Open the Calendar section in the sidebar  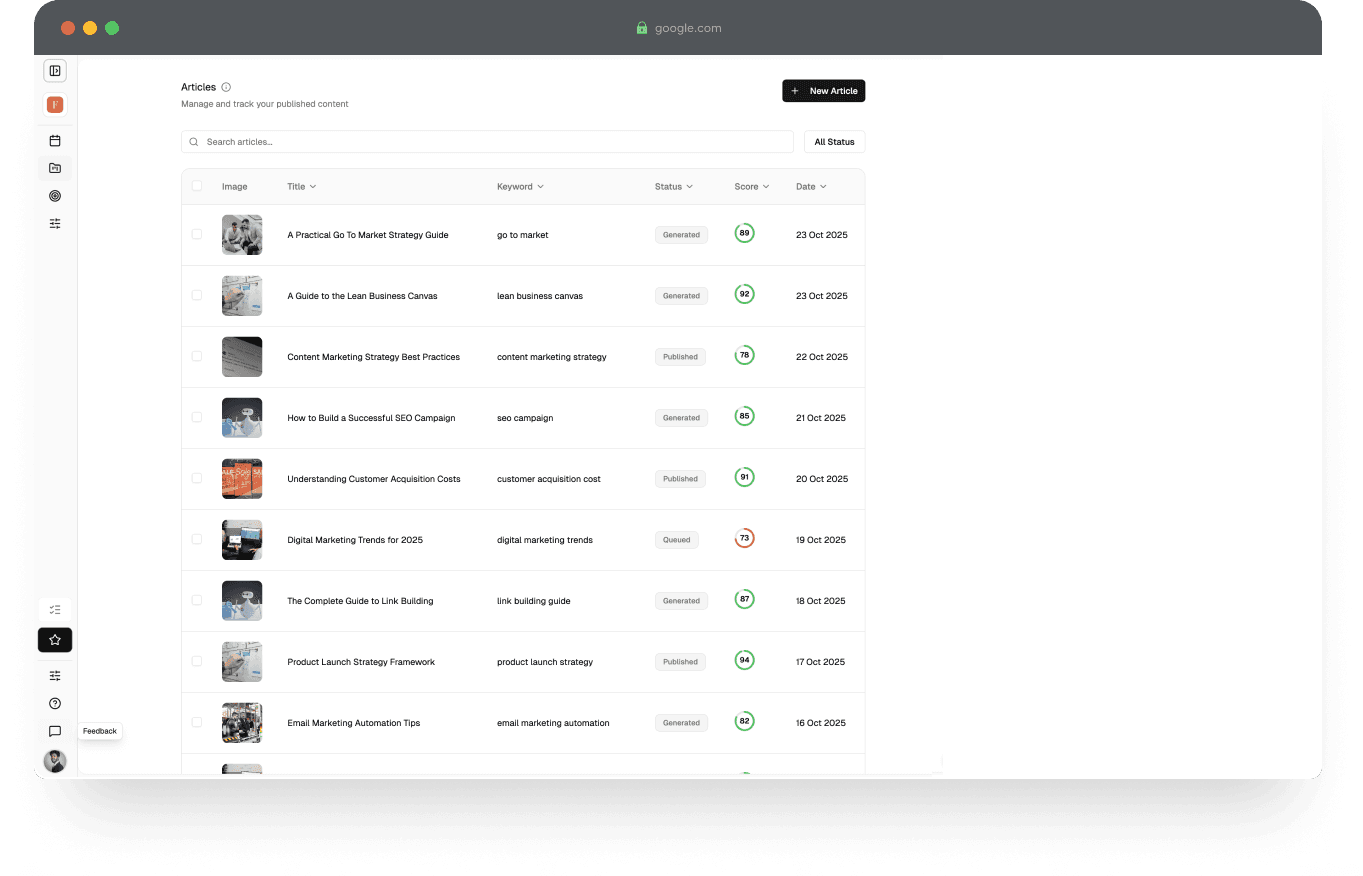[x=55, y=140]
